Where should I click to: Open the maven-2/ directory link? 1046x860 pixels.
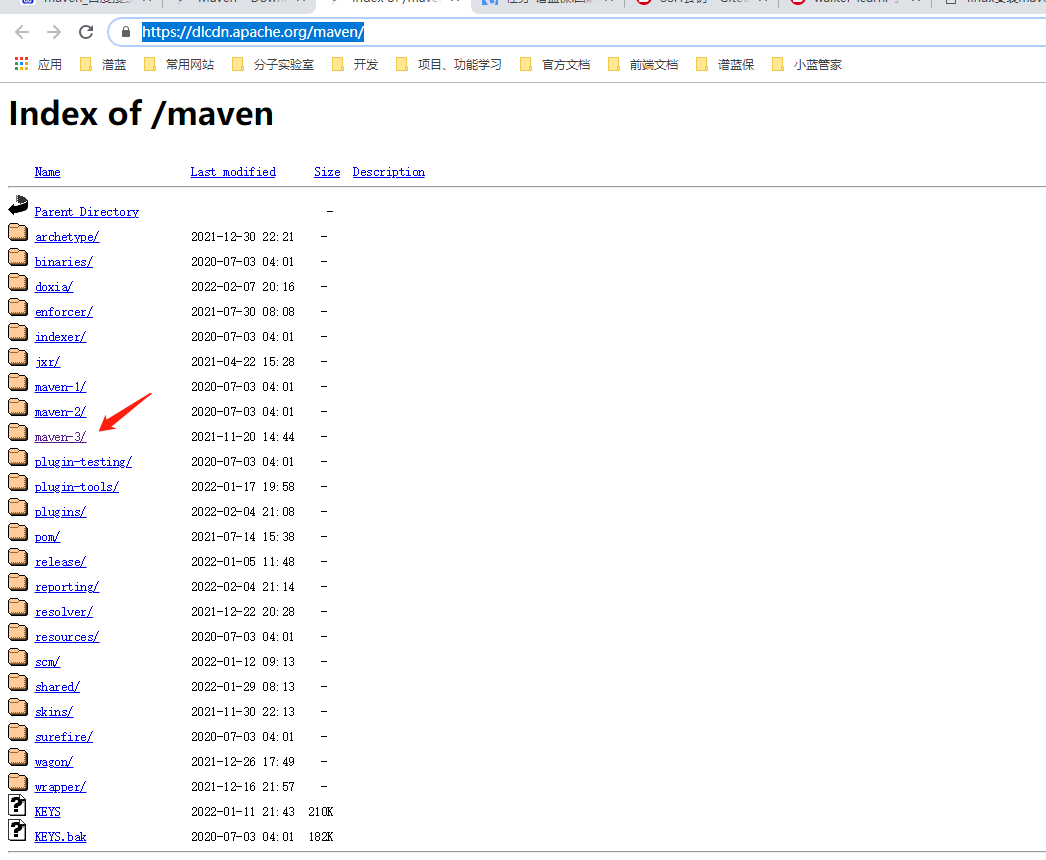coord(60,412)
